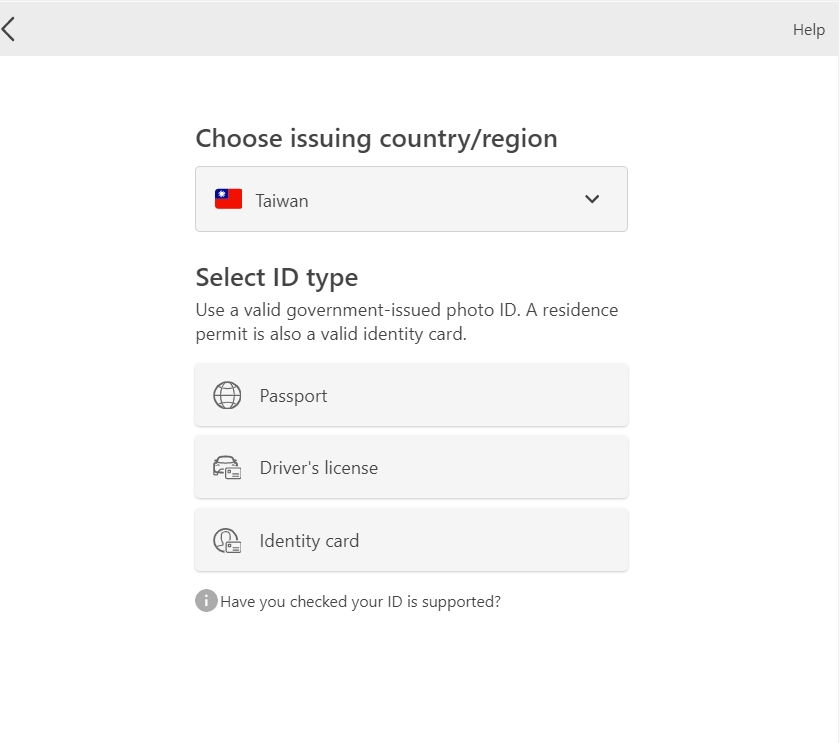Click the car icon for Driver's license

pyautogui.click(x=227, y=467)
